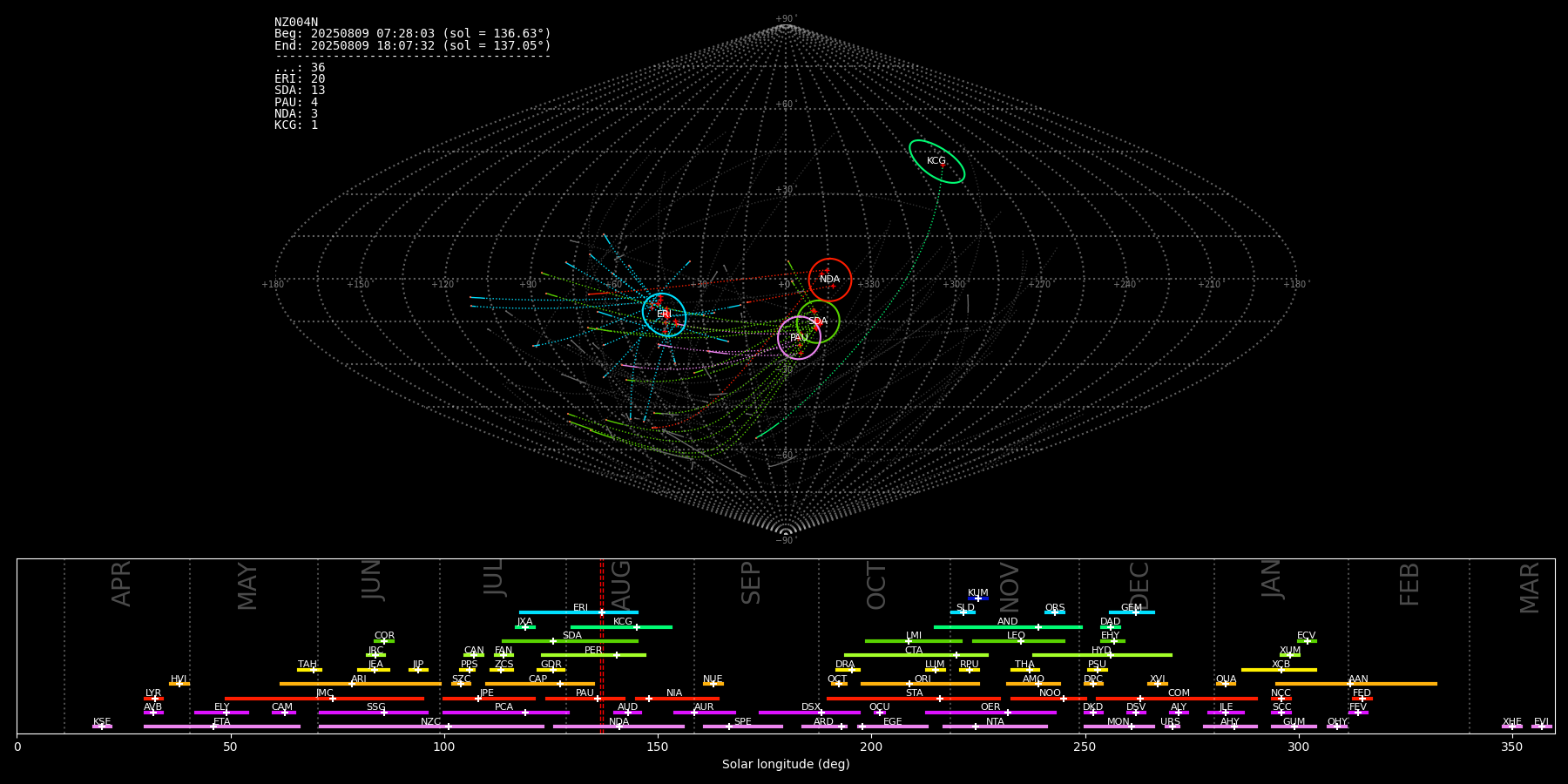This screenshot has height=784, width=1568.
Task: Click the AUG month label in timeline
Action: pyautogui.click(x=621, y=584)
